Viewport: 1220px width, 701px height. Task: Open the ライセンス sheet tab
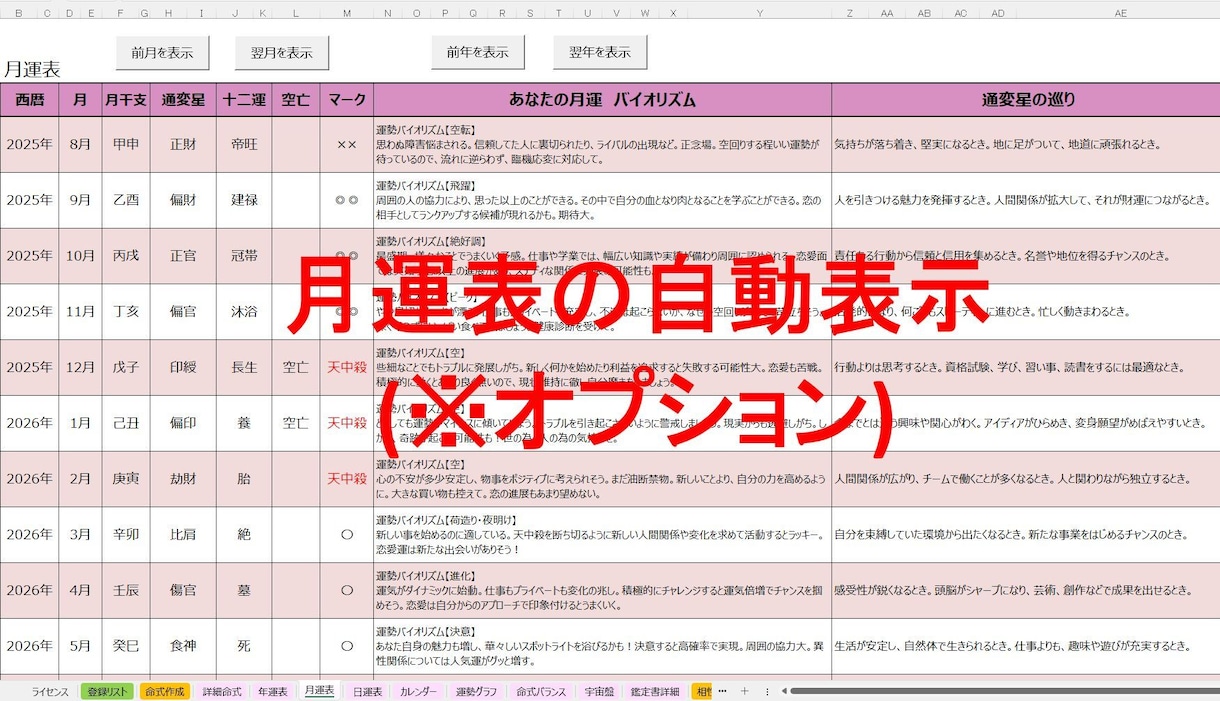click(x=49, y=691)
